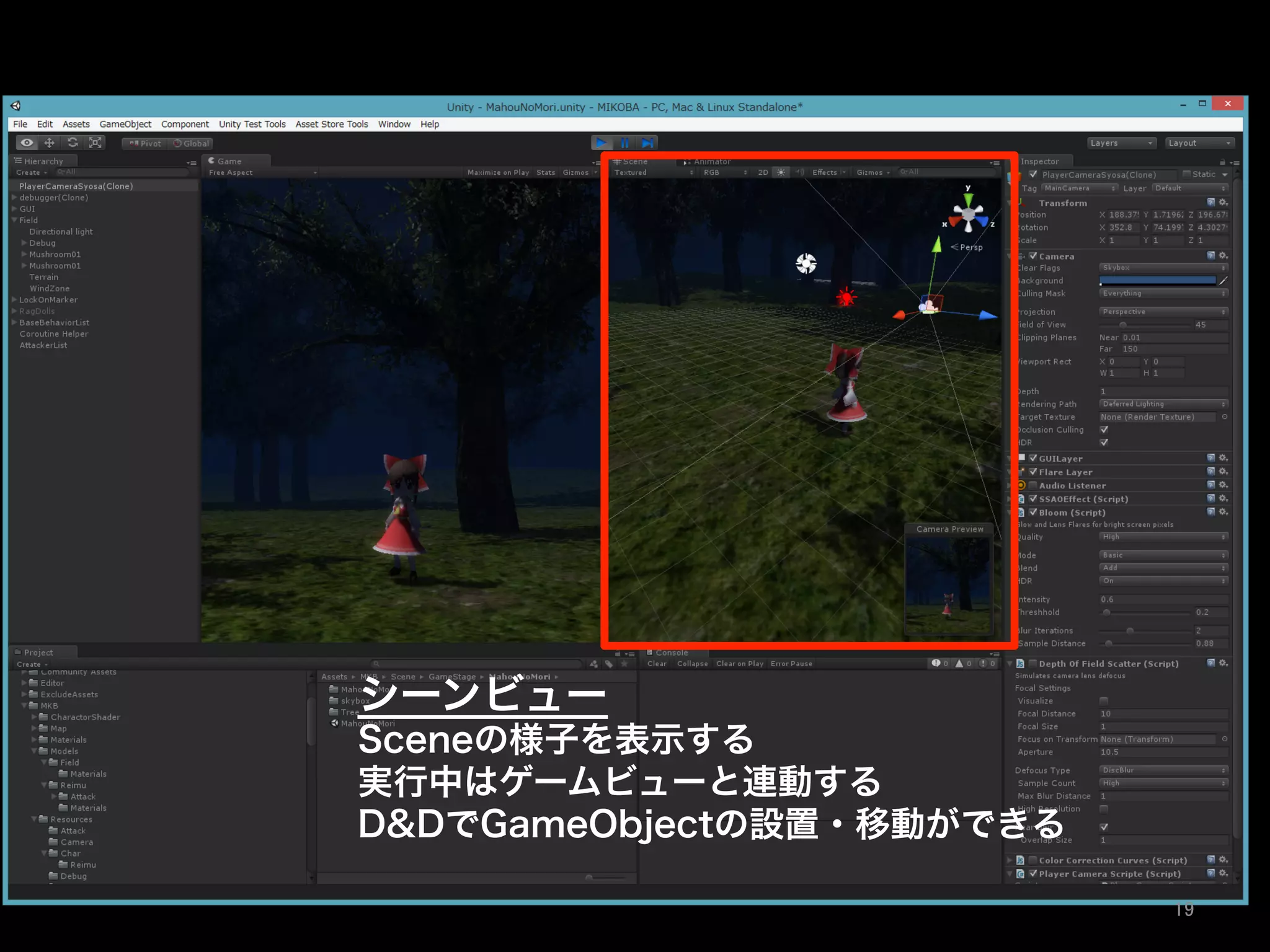Switch to the Game tab
This screenshot has width=1270, height=952.
pos(236,161)
